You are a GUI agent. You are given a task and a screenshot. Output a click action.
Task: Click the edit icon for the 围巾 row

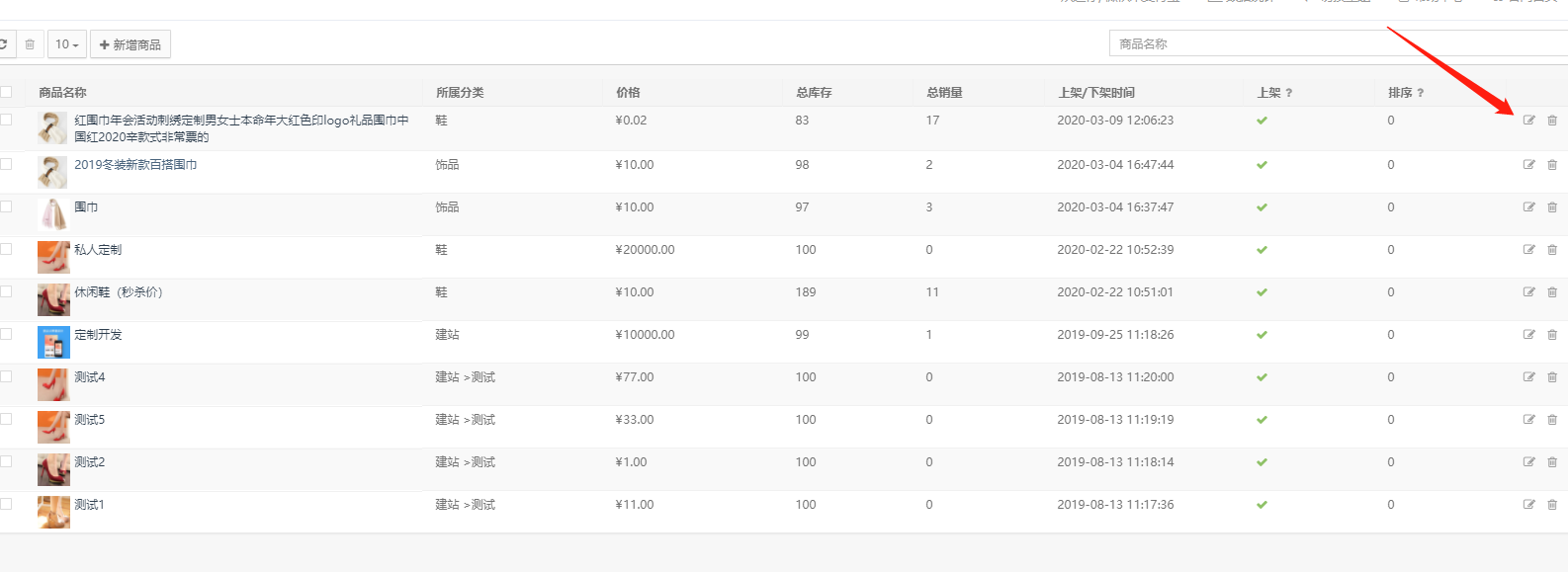(x=1528, y=207)
